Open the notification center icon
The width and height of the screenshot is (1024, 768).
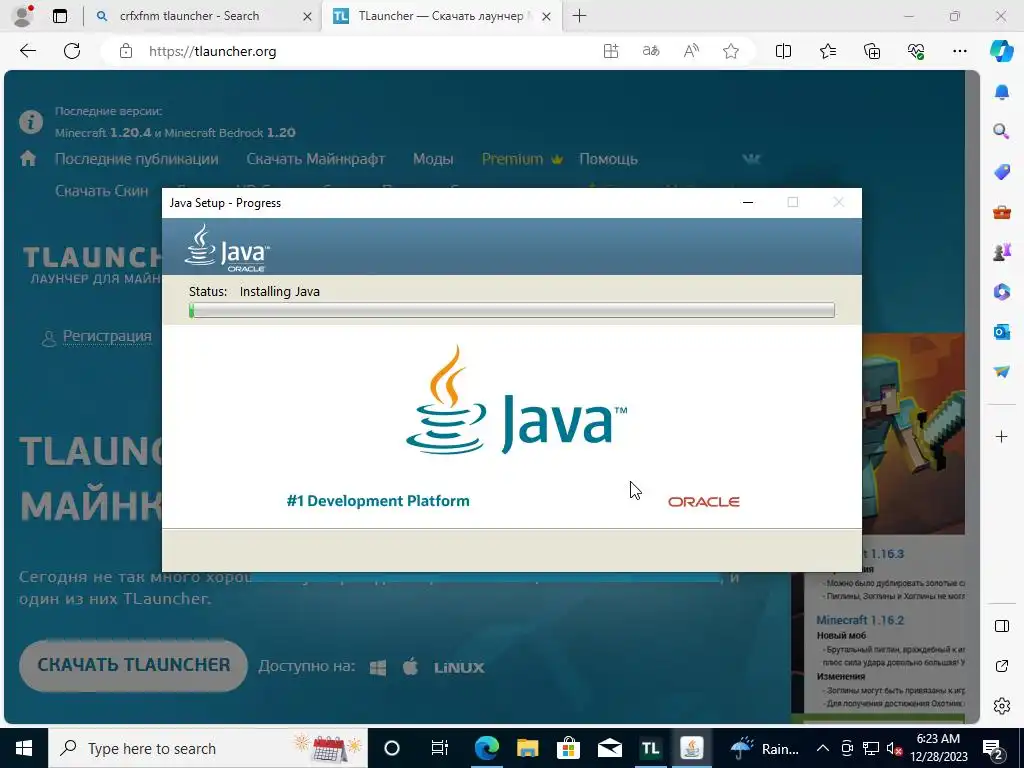(x=993, y=748)
